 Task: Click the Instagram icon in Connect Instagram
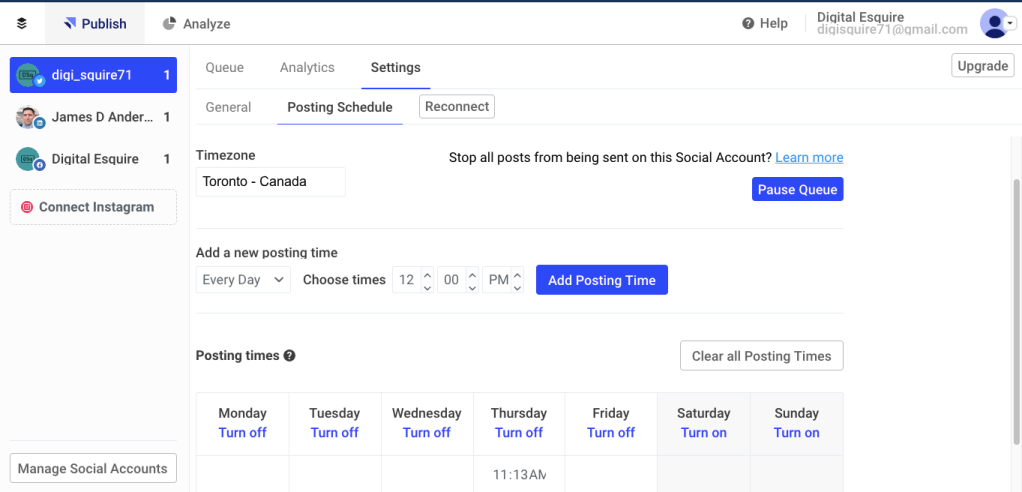pos(27,207)
